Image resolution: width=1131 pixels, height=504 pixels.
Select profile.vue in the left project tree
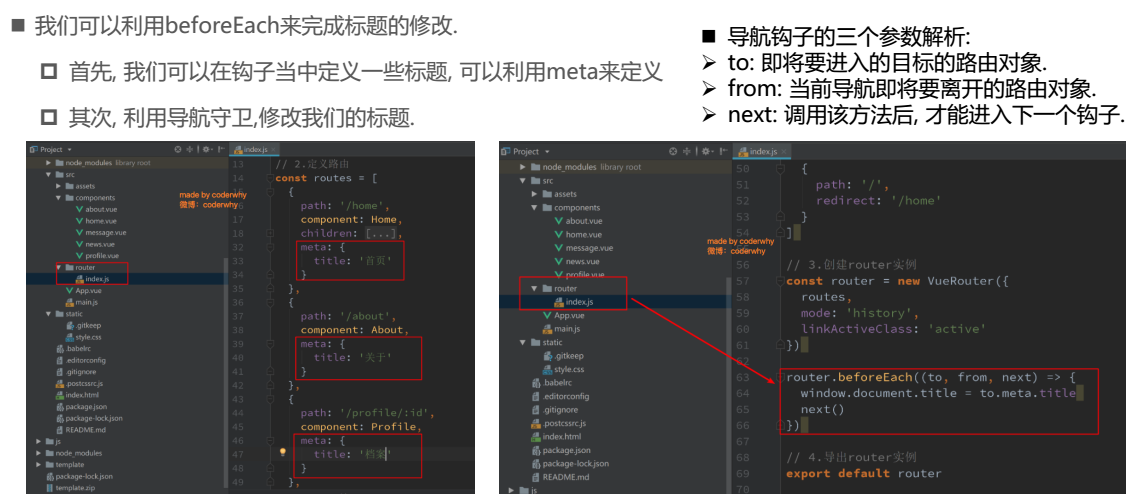(x=102, y=255)
